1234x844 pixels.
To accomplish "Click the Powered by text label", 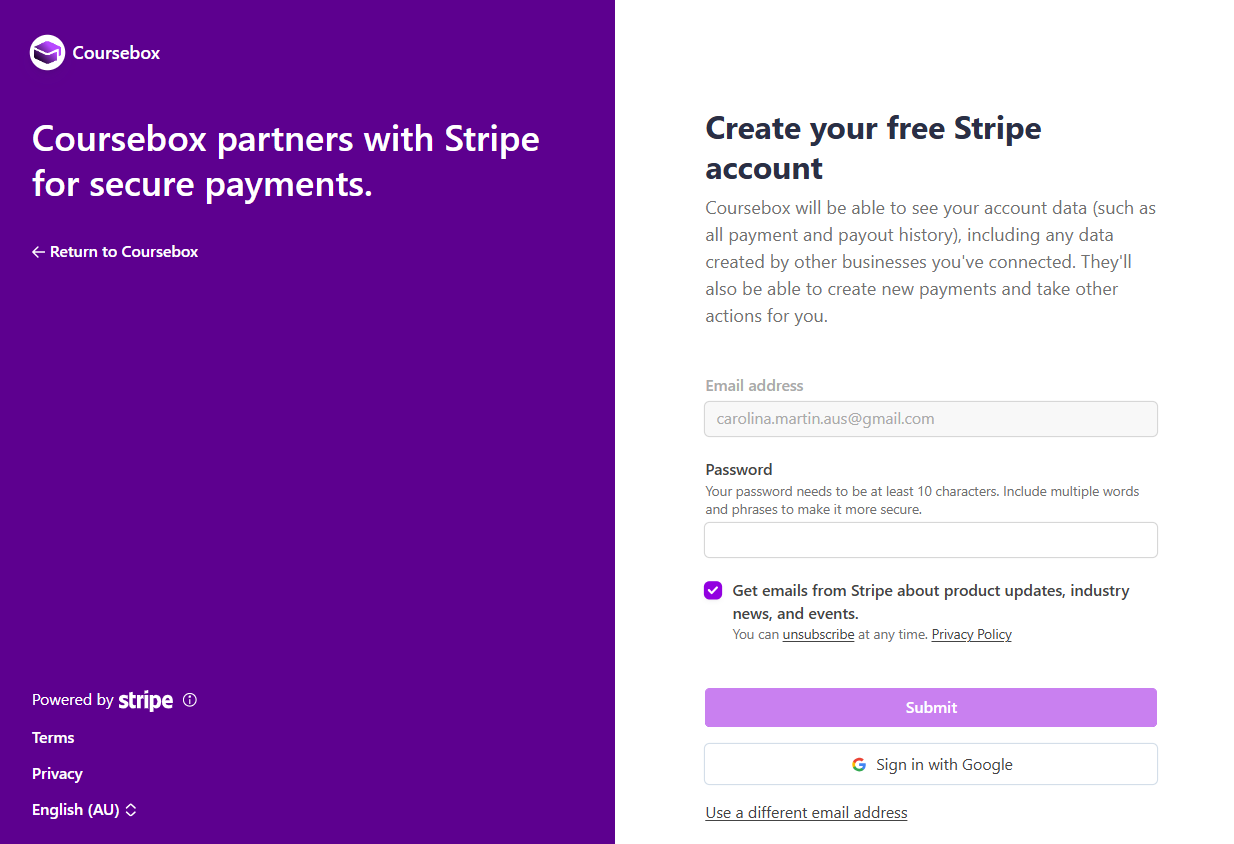I will 72,700.
